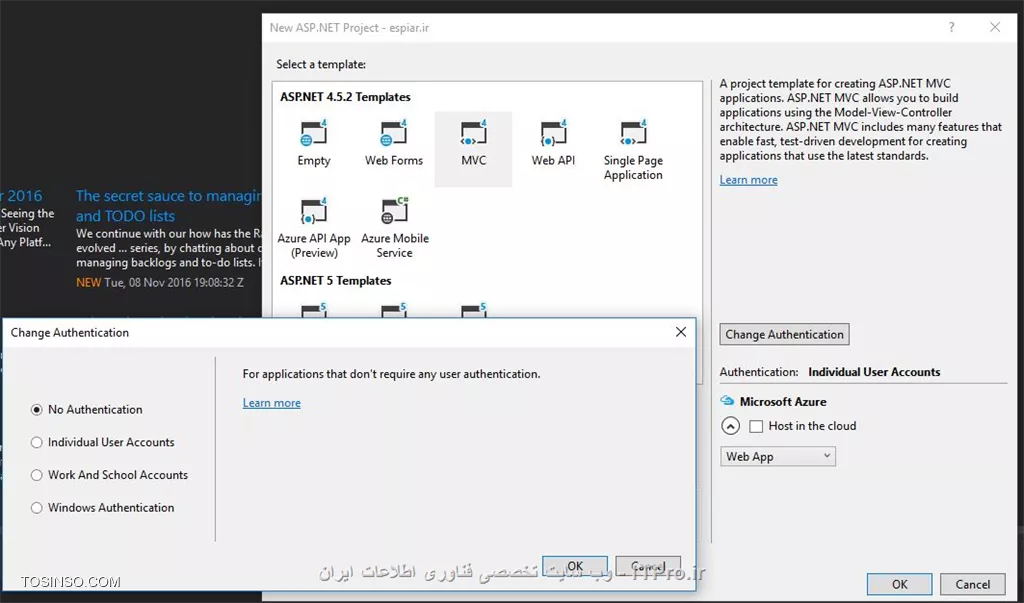
Task: Click the help question mark in New ASP.NET Project
Action: click(952, 27)
